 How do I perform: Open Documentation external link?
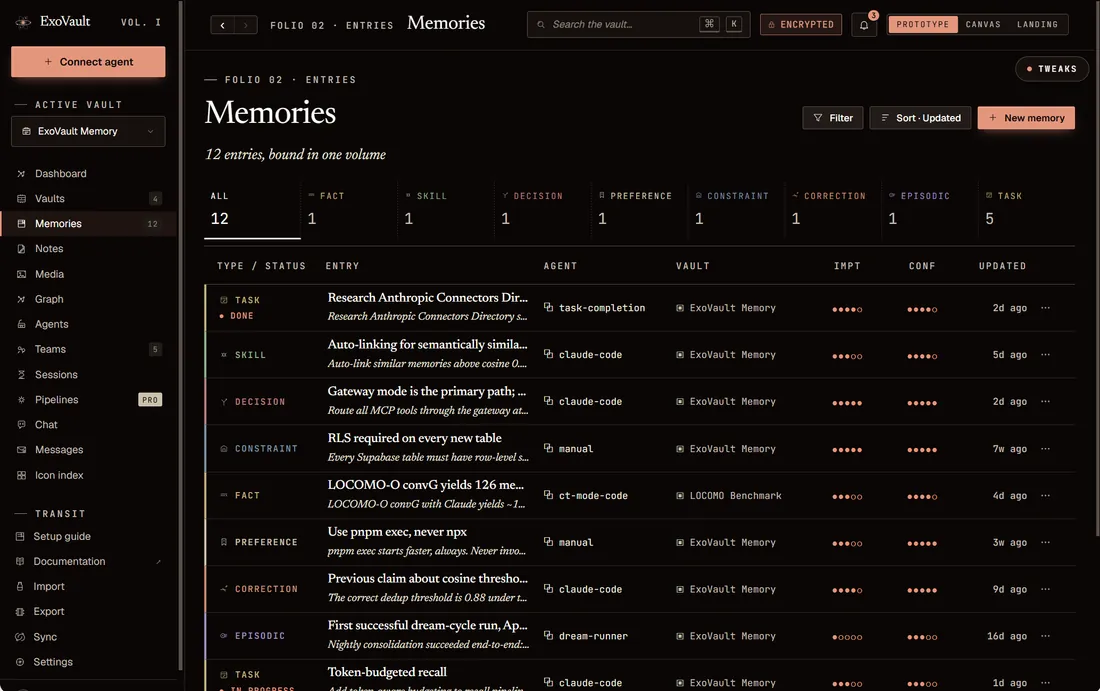pos(88,561)
